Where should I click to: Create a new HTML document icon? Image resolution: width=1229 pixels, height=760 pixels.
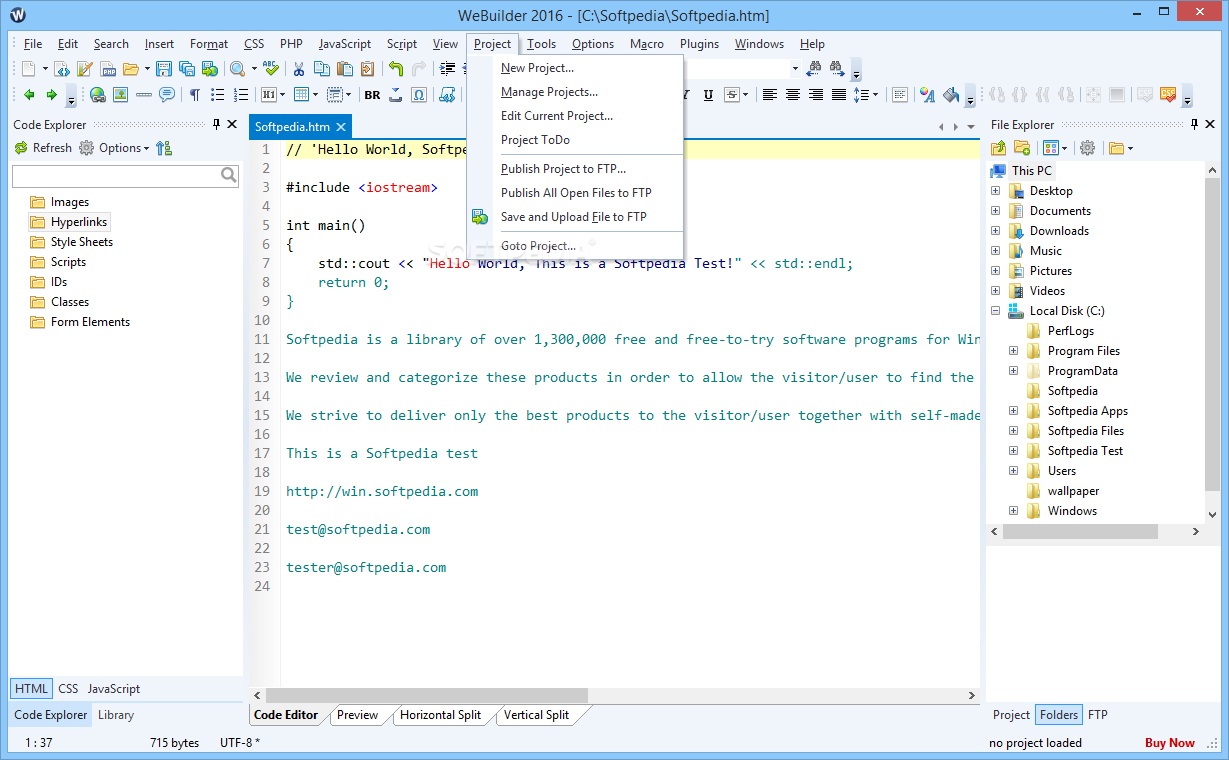[62, 69]
